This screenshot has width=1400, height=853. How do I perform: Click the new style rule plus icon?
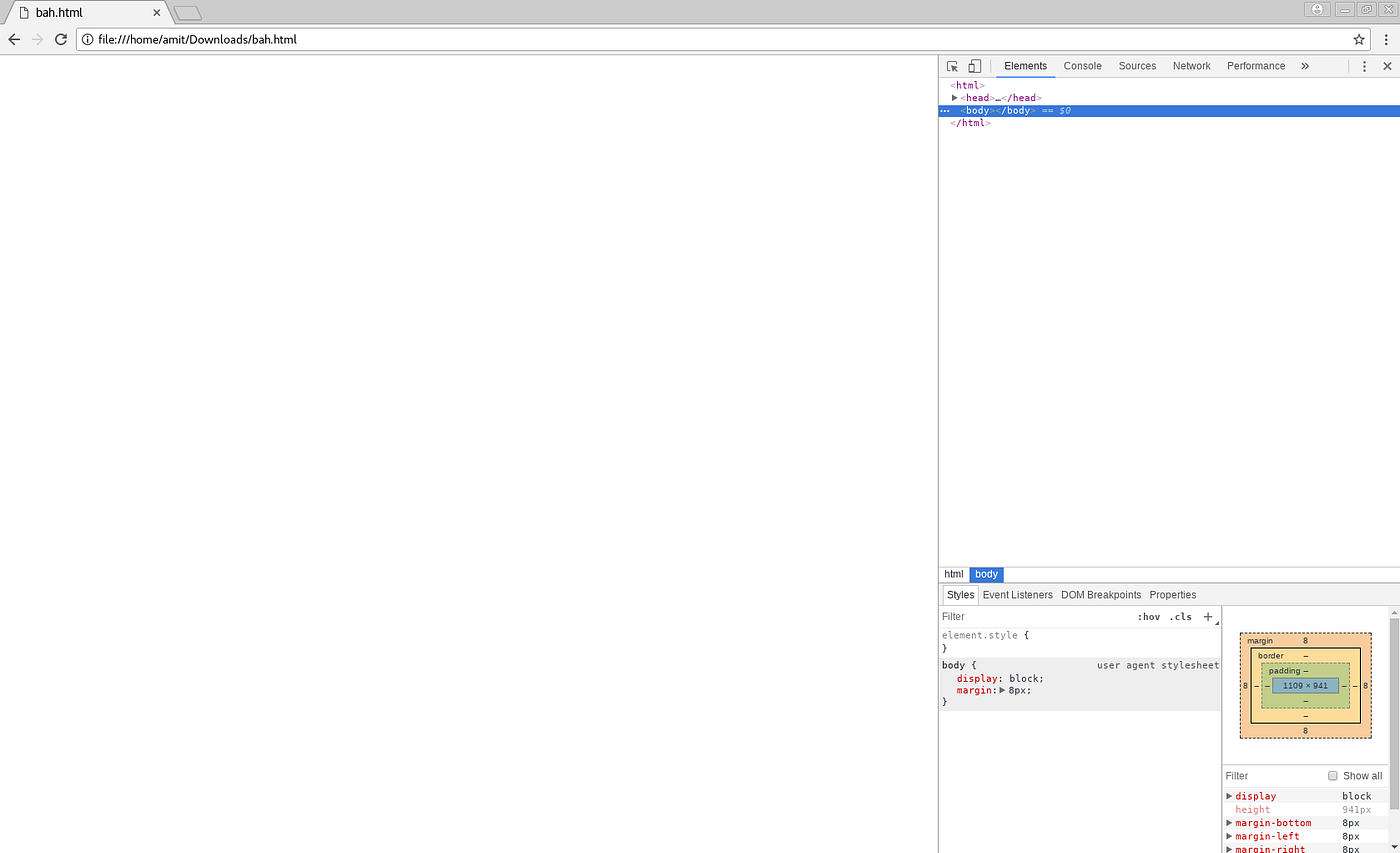pos(1208,617)
